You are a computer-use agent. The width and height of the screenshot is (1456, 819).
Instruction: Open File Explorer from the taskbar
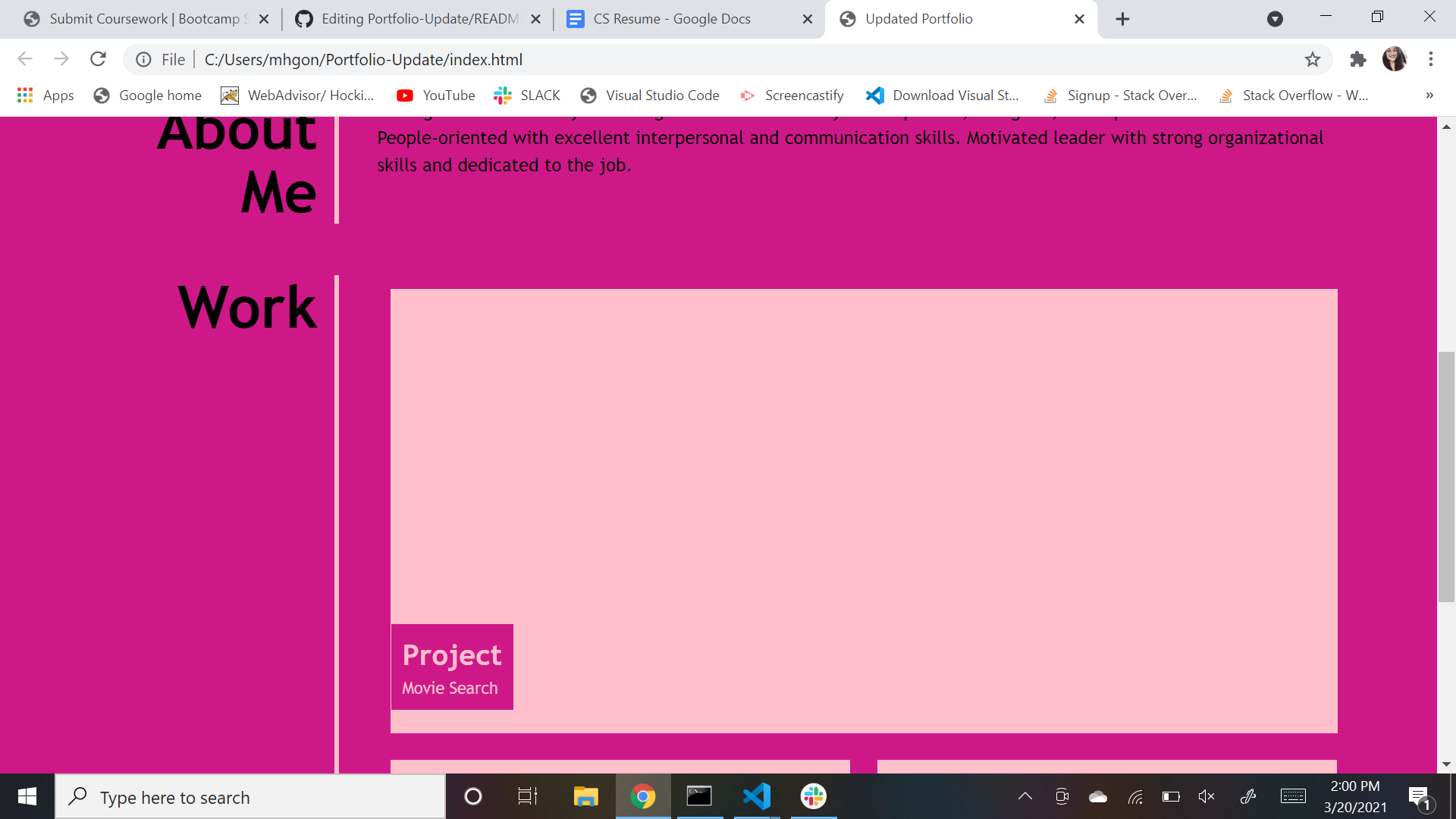(585, 796)
